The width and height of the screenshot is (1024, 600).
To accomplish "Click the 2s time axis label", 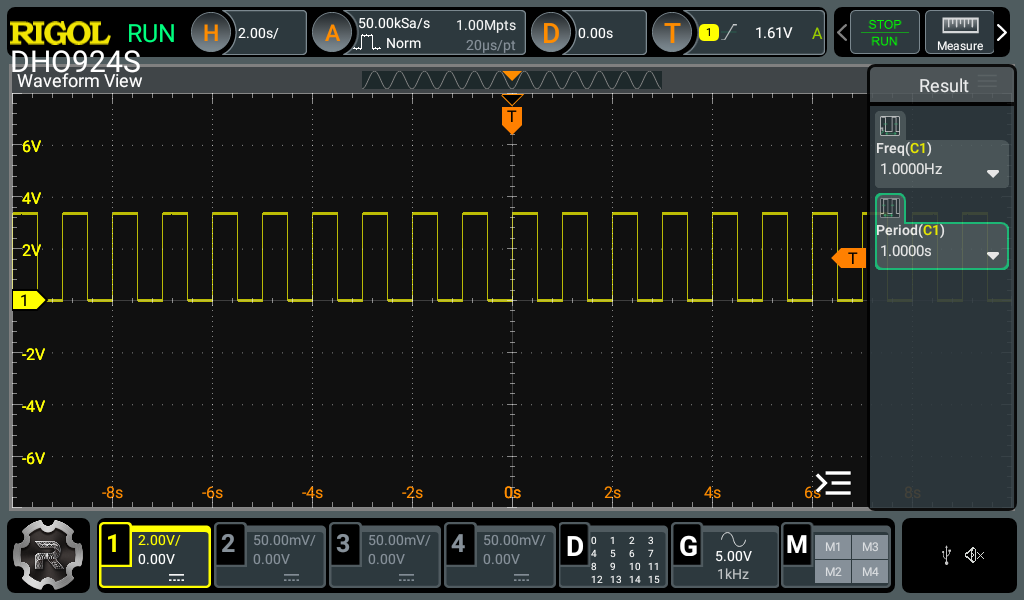I will click(x=612, y=493).
